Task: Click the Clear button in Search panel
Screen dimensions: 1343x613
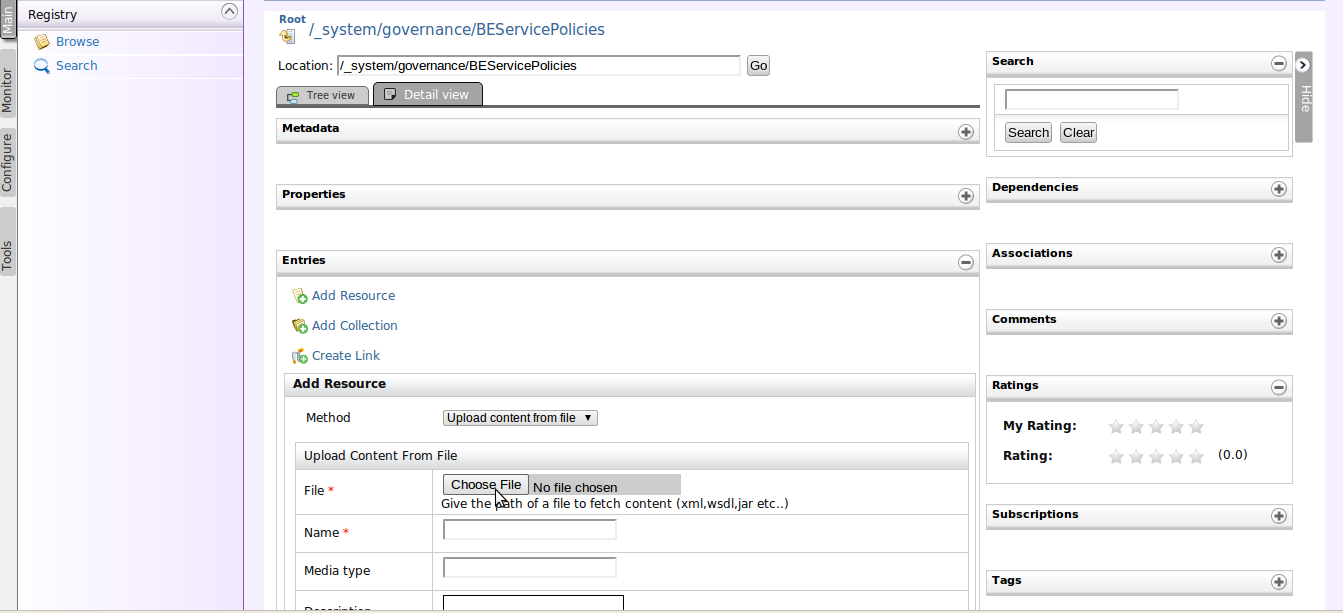Action: click(x=1078, y=131)
